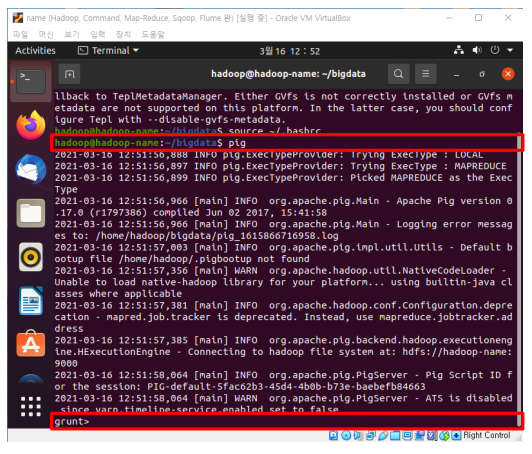Open the 입력 menu in VirtualBox
Image resolution: width=532 pixels, height=454 pixels.
[98, 34]
